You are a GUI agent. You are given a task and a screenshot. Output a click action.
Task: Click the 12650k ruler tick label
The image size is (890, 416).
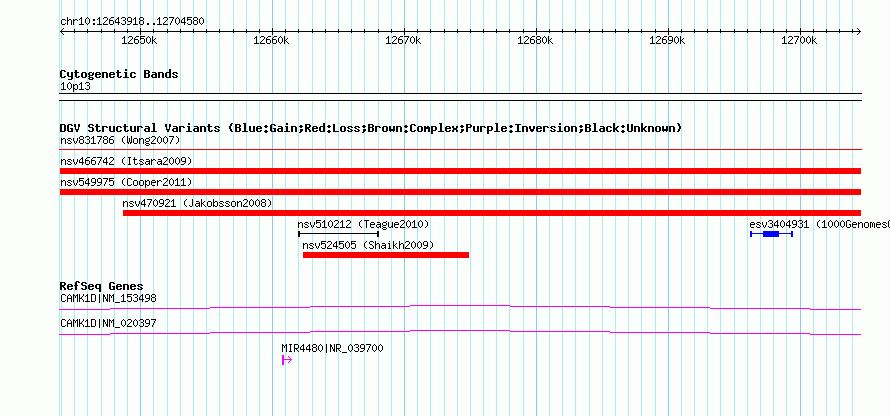(139, 40)
